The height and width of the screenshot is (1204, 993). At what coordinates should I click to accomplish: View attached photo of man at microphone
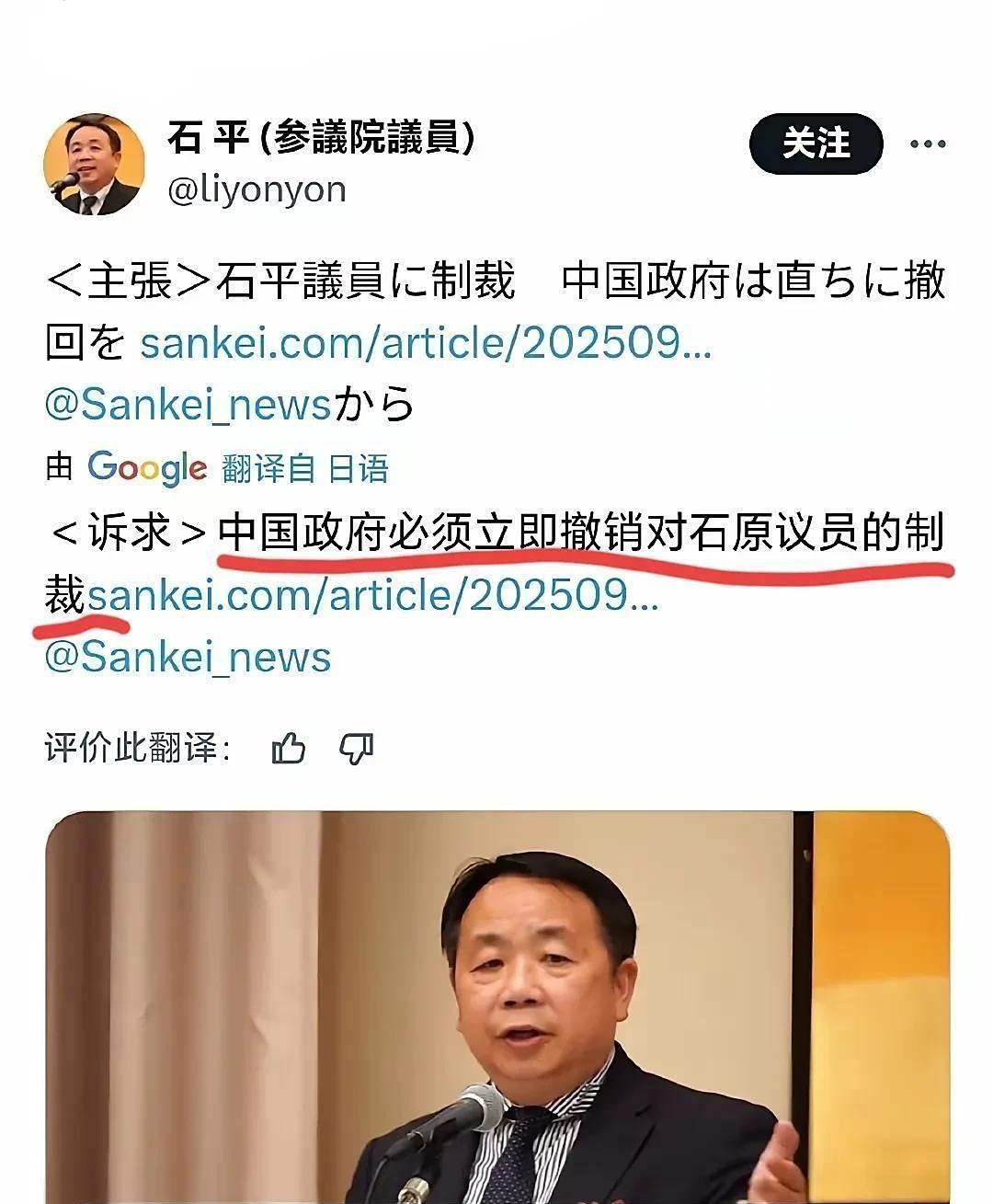[497, 1007]
